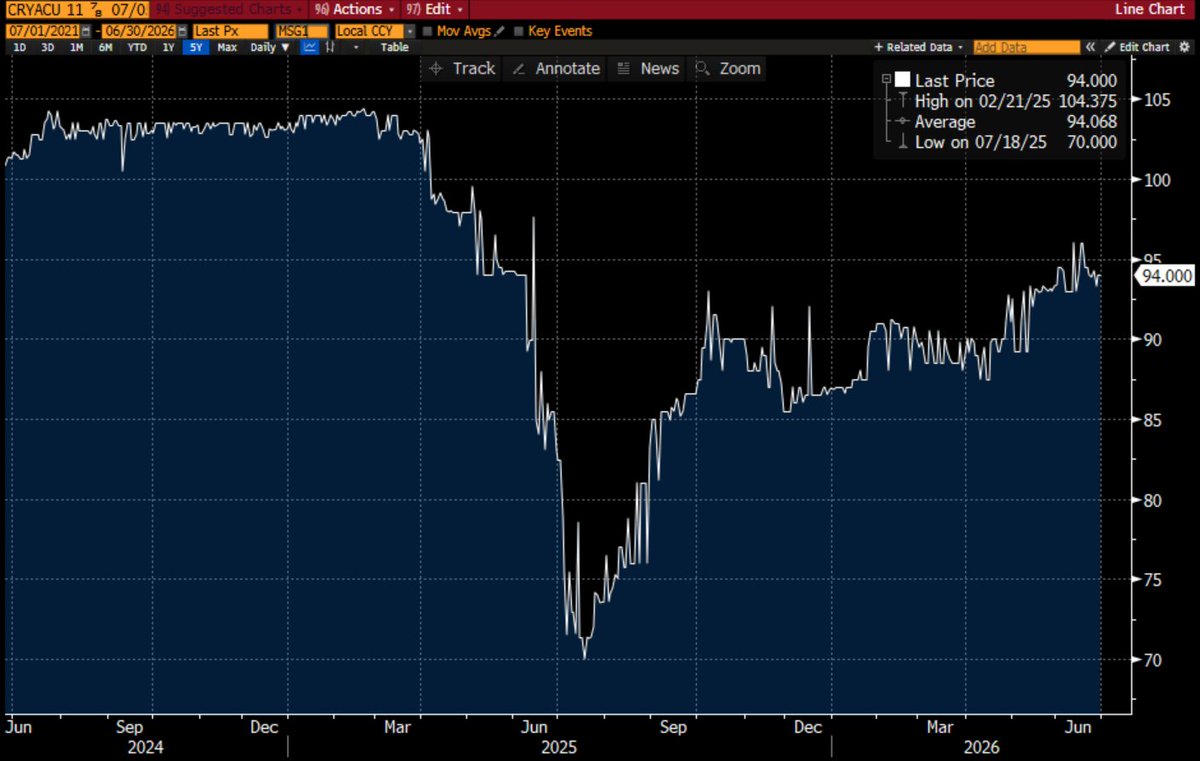Activate the Track crosshair tool

pyautogui.click(x=461, y=68)
